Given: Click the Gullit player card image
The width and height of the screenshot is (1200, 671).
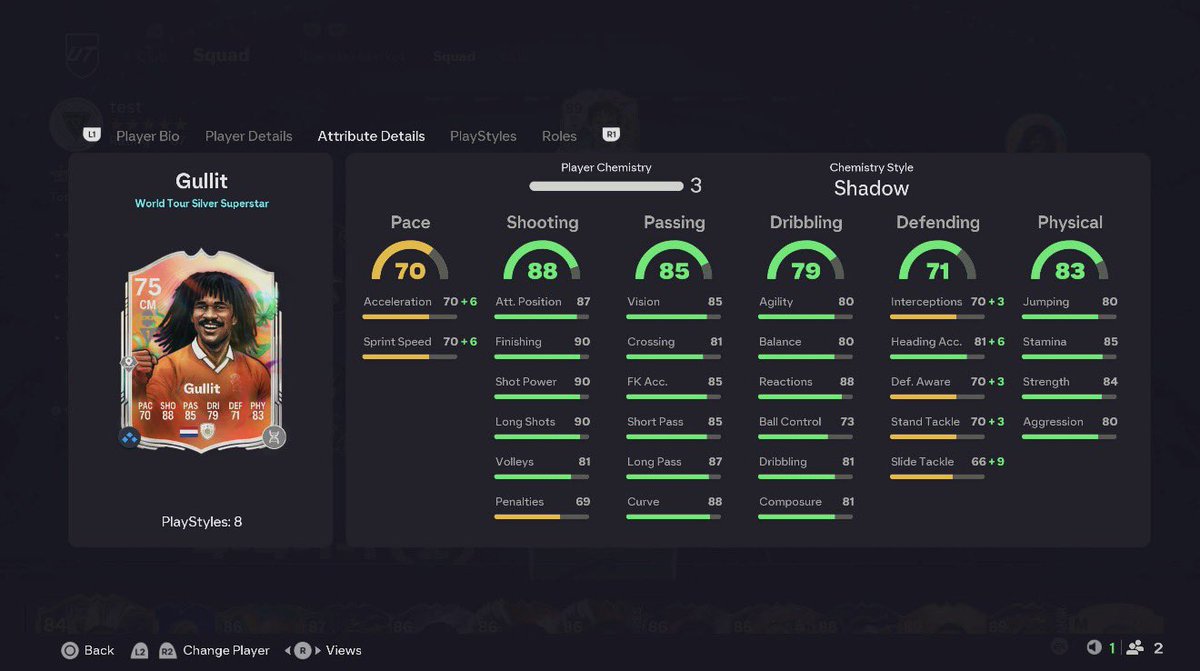Looking at the screenshot, I should [201, 350].
